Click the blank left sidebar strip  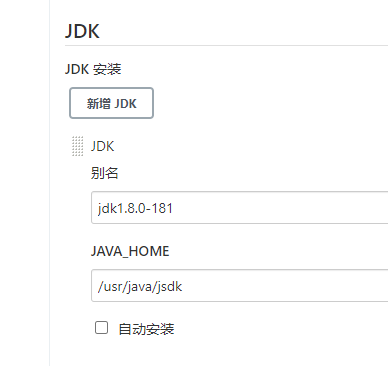click(25, 183)
